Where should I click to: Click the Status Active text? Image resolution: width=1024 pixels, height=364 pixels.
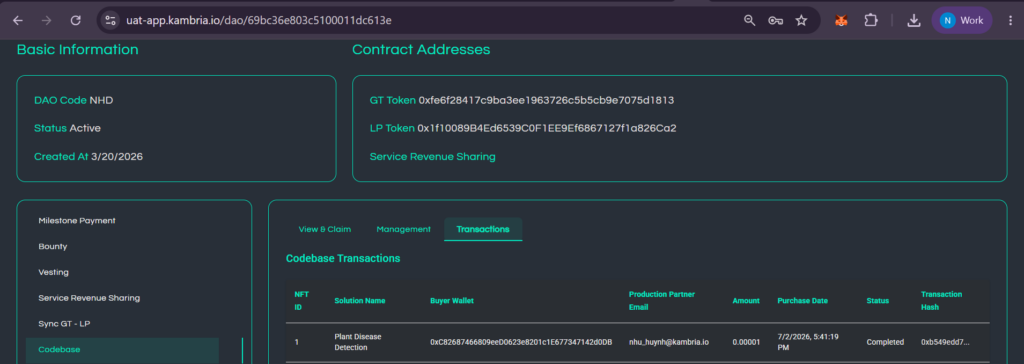67,128
